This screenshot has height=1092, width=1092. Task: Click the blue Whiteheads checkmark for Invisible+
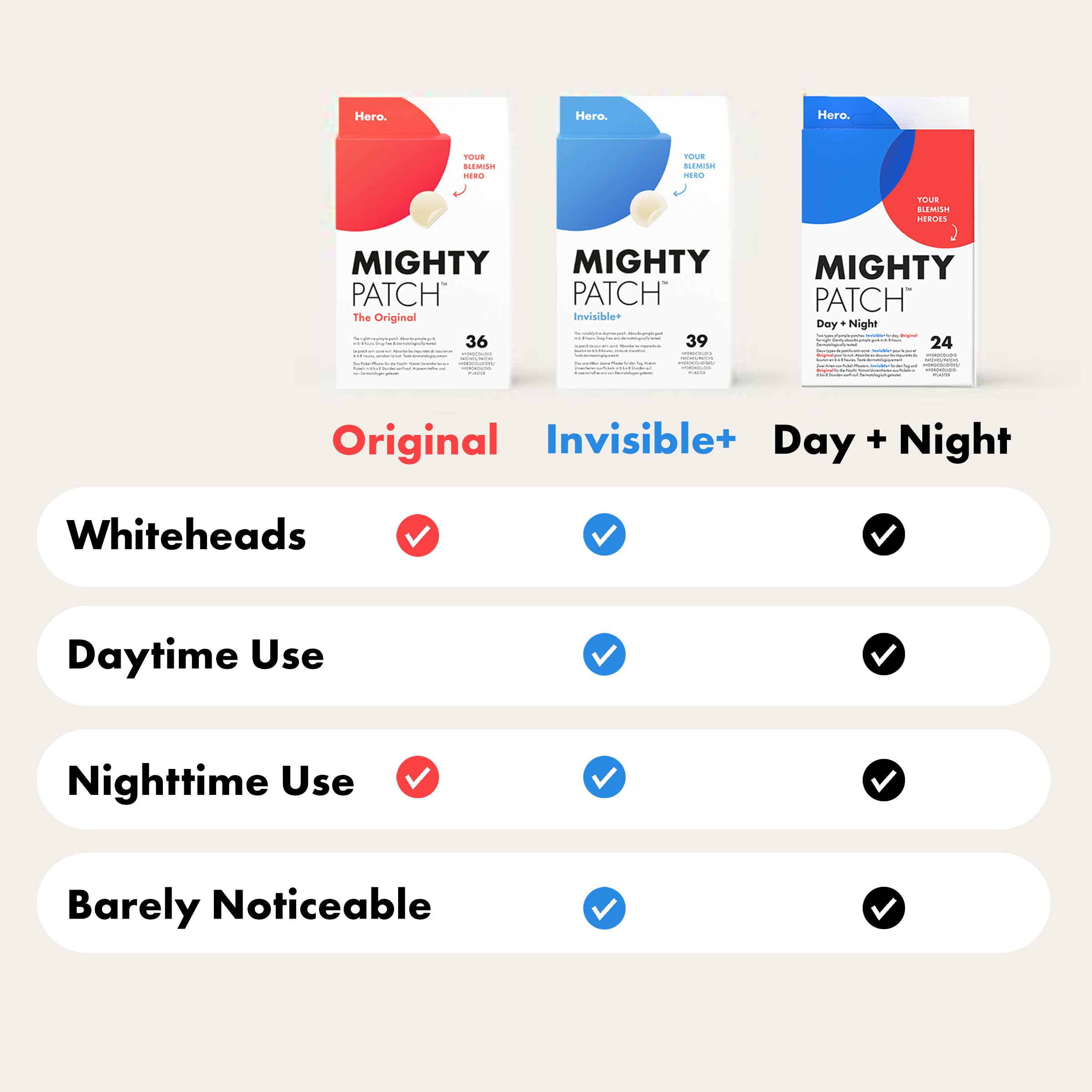(604, 534)
